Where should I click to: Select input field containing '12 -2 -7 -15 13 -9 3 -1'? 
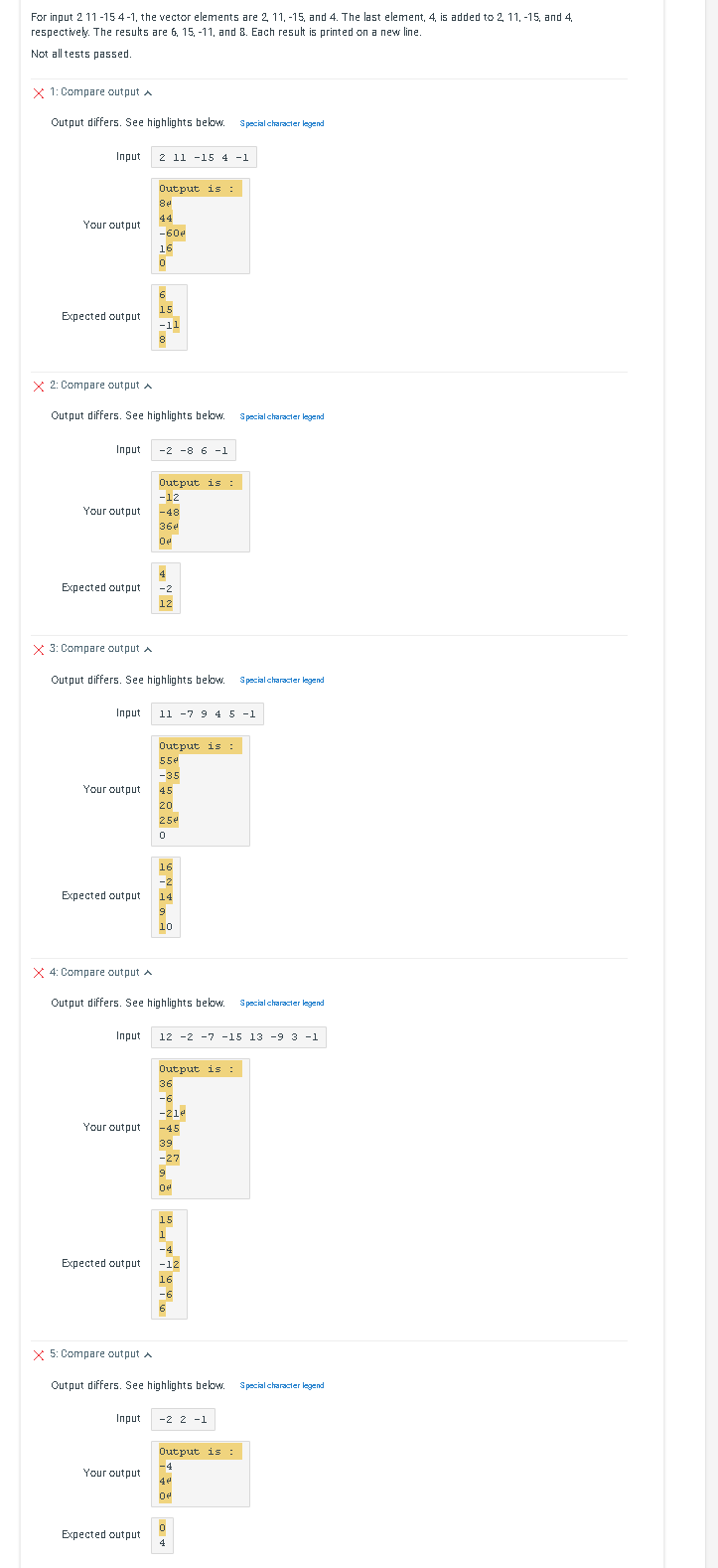tap(238, 1036)
